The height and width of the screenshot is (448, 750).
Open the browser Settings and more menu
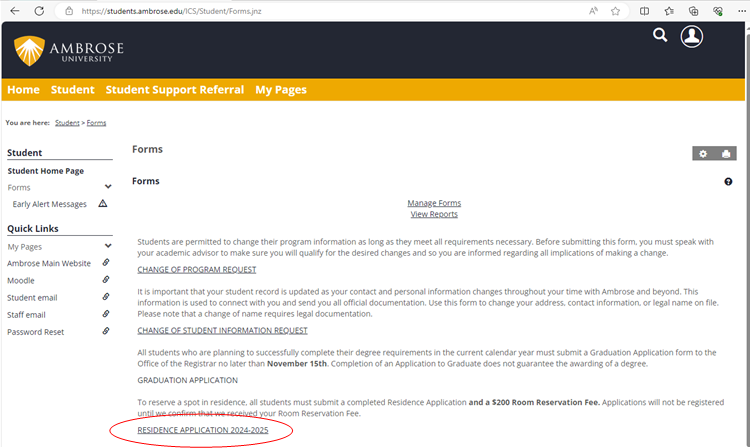[739, 11]
